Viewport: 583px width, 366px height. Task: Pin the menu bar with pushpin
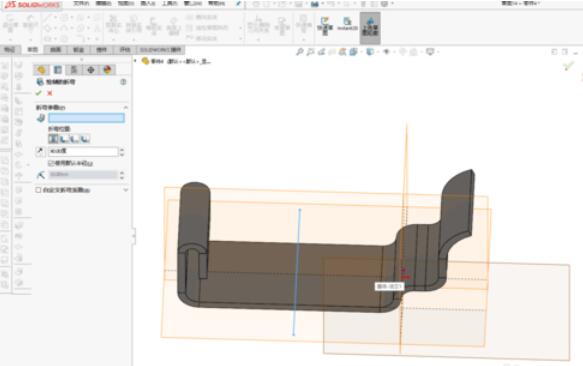click(x=238, y=4)
